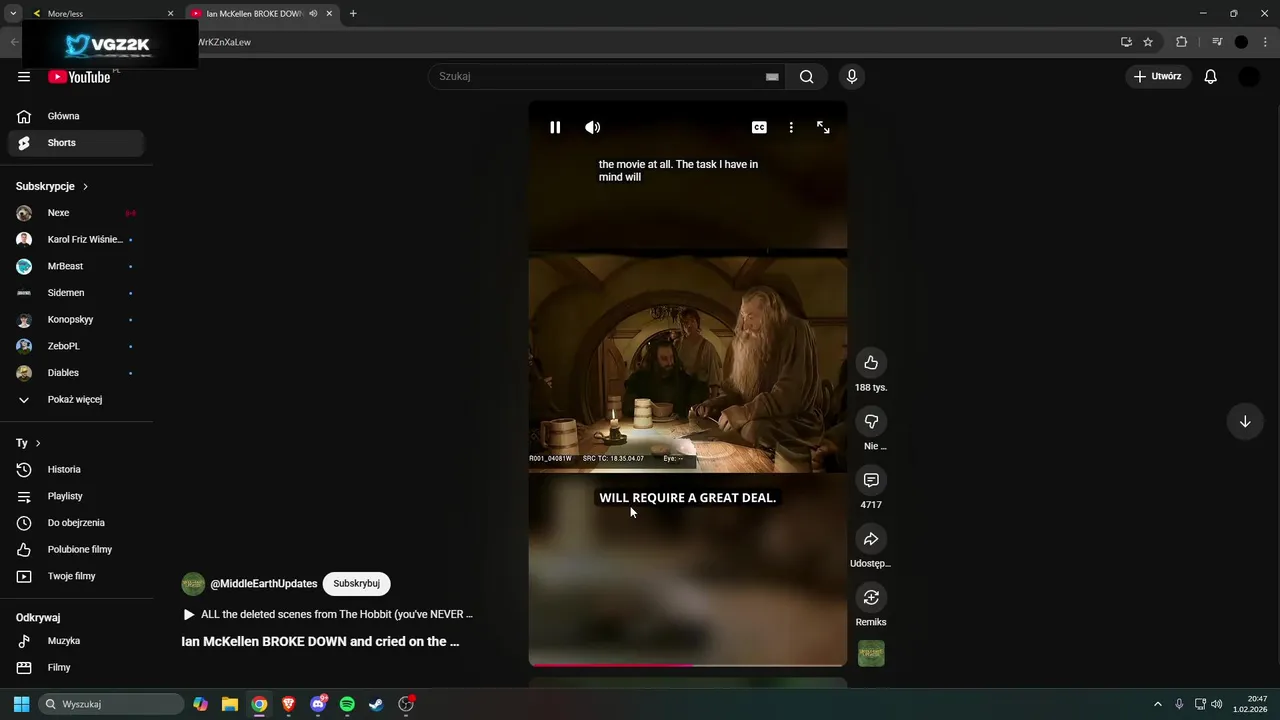Open Nexe subscription channel

(x=76, y=213)
